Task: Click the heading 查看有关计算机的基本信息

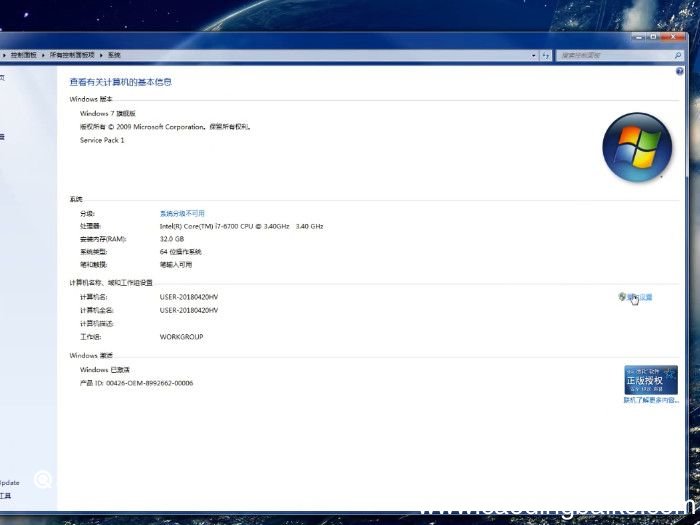Action: pyautogui.click(x=121, y=82)
